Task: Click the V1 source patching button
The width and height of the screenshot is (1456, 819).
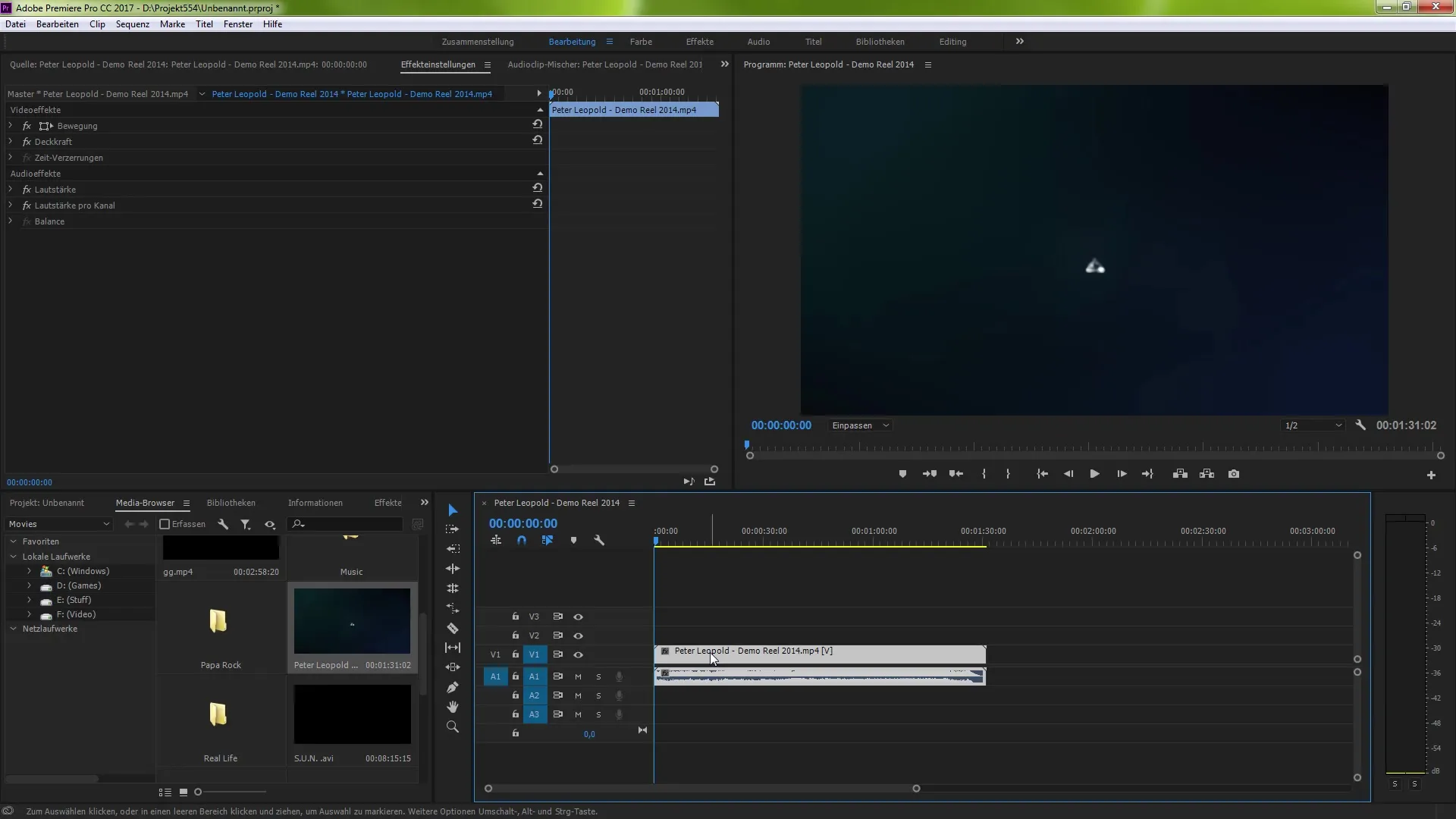Action: click(x=495, y=654)
